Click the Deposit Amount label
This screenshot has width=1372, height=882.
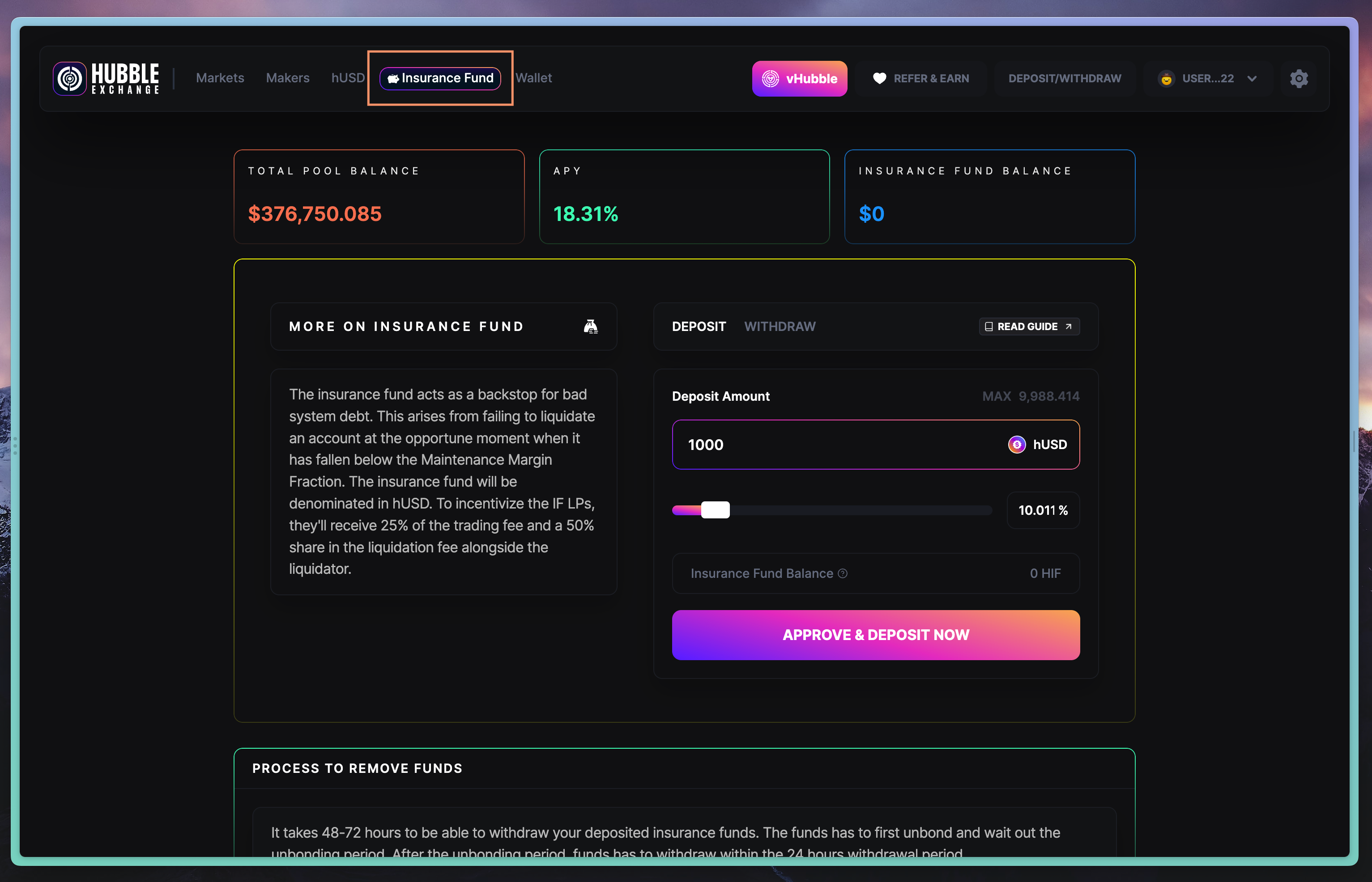[x=720, y=396]
